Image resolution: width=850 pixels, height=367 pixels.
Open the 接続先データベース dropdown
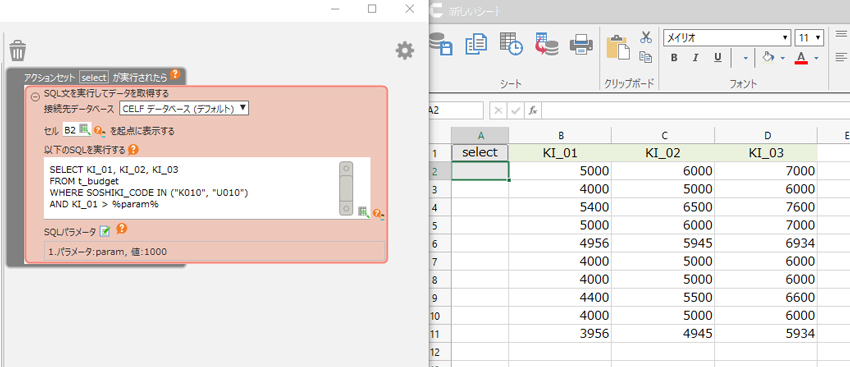pyautogui.click(x=184, y=108)
